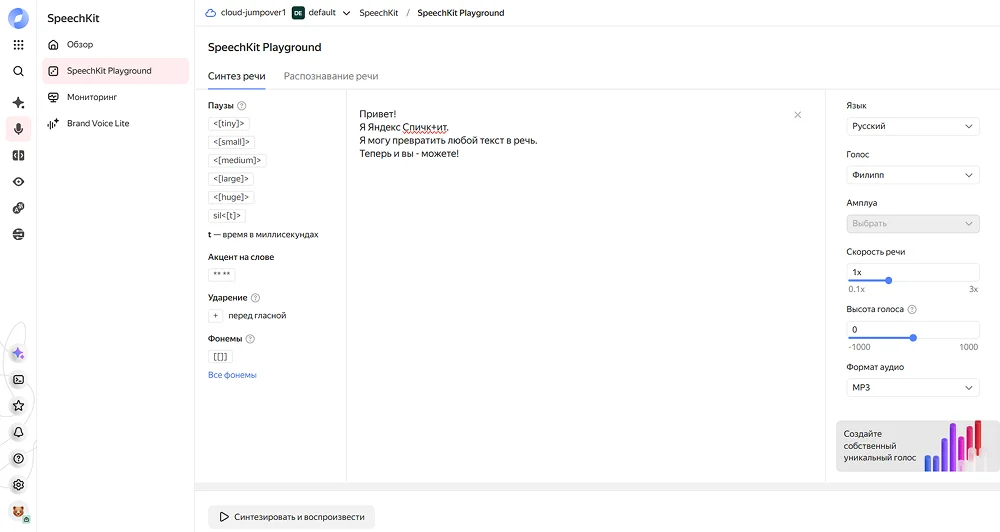Click the cloud-jumpover1 breadcrumb
Viewport: 1000px width, 532px height.
[x=253, y=13]
